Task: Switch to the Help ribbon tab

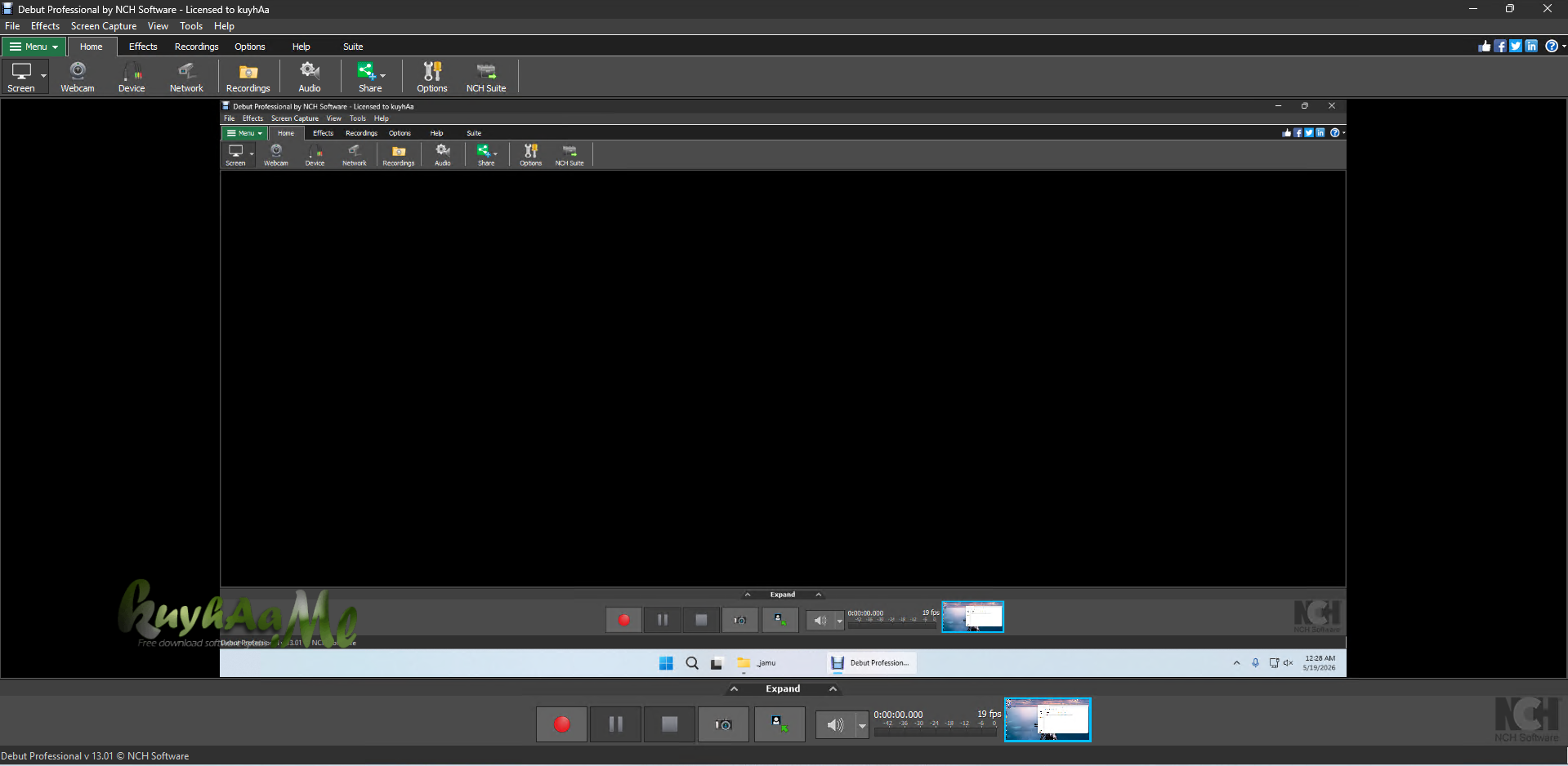Action: 302,47
